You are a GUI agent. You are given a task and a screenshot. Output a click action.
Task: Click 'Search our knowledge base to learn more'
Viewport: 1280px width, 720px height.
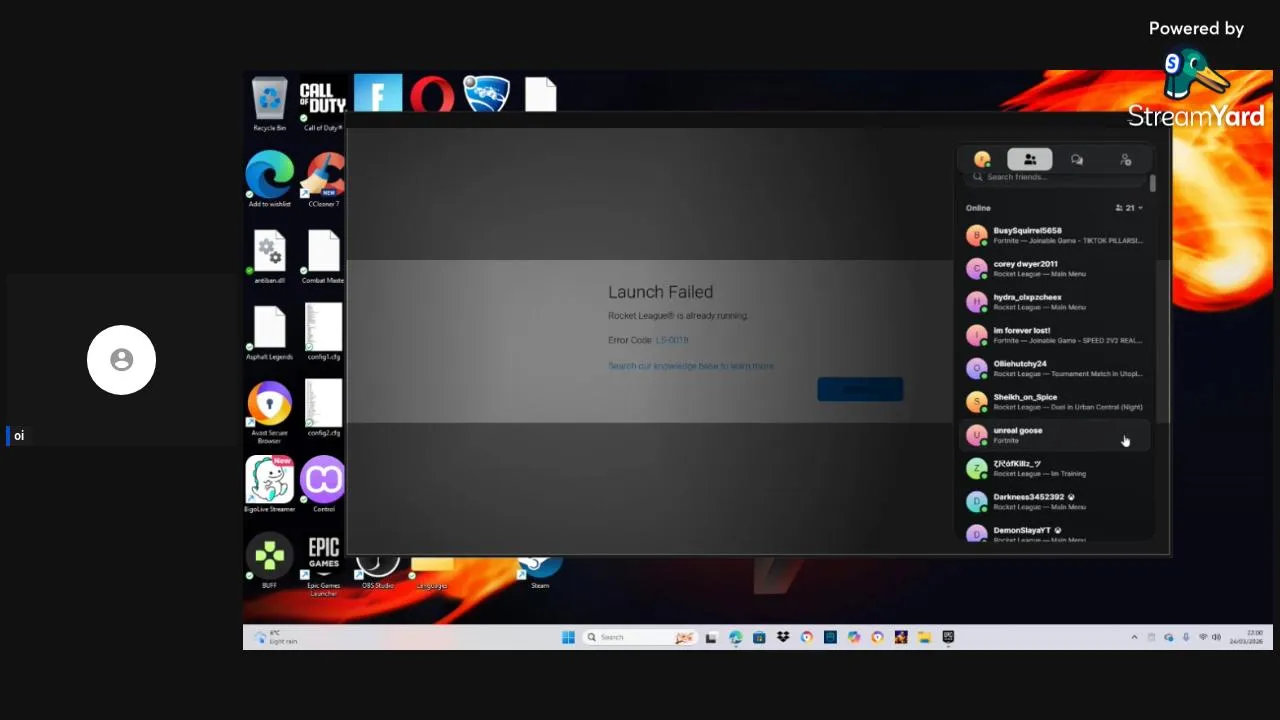[691, 366]
